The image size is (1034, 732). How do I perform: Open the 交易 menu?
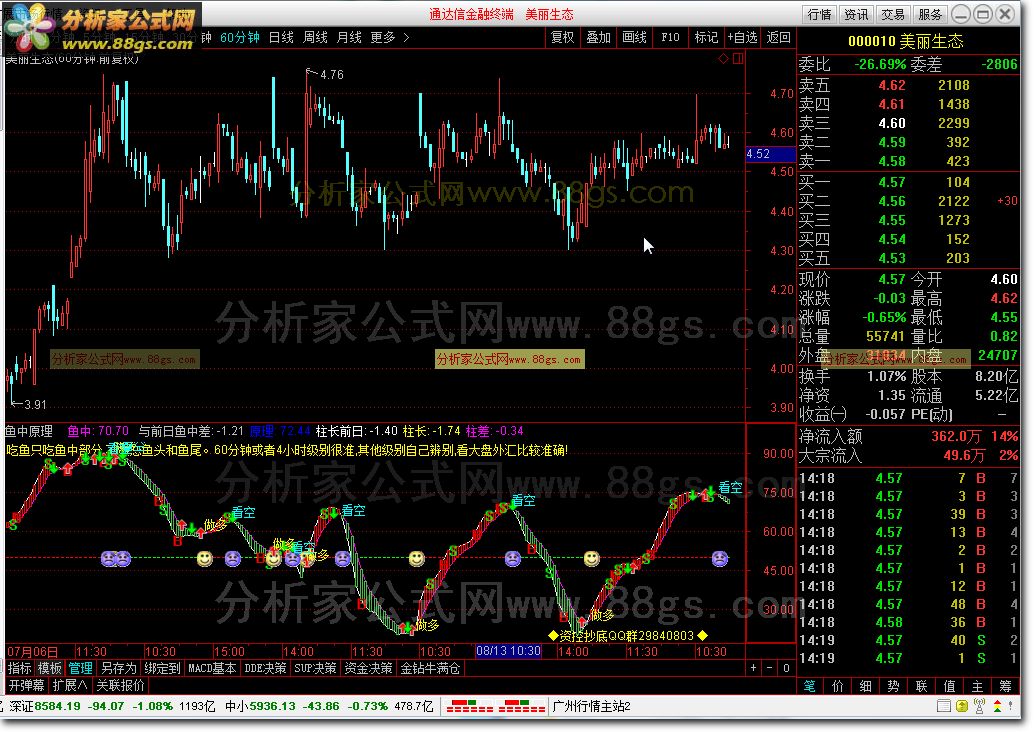point(893,15)
